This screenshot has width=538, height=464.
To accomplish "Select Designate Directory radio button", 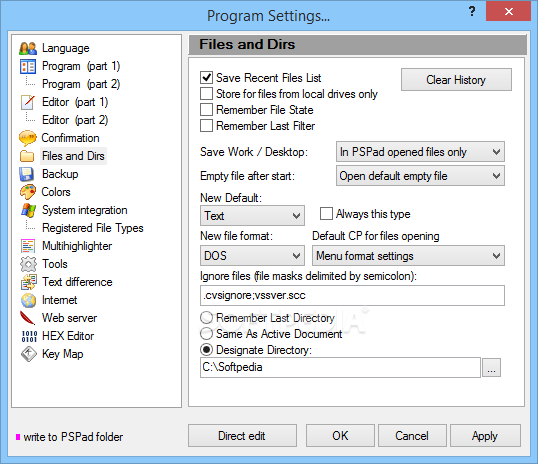I will (x=207, y=350).
